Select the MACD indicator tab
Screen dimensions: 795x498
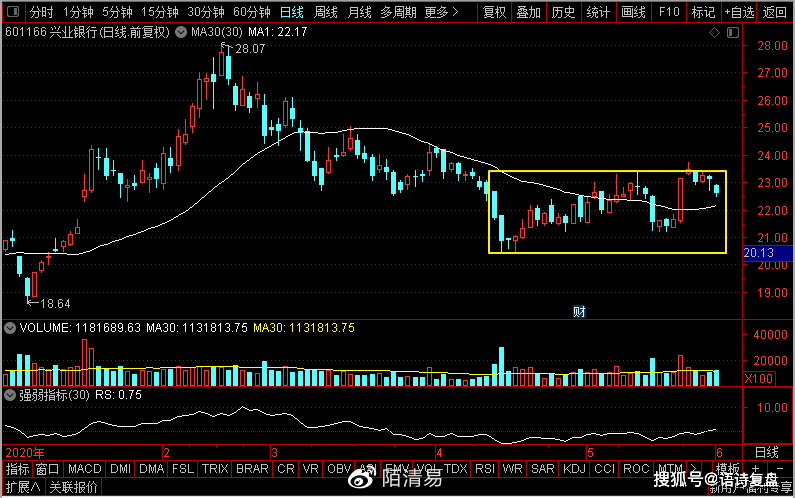85,469
